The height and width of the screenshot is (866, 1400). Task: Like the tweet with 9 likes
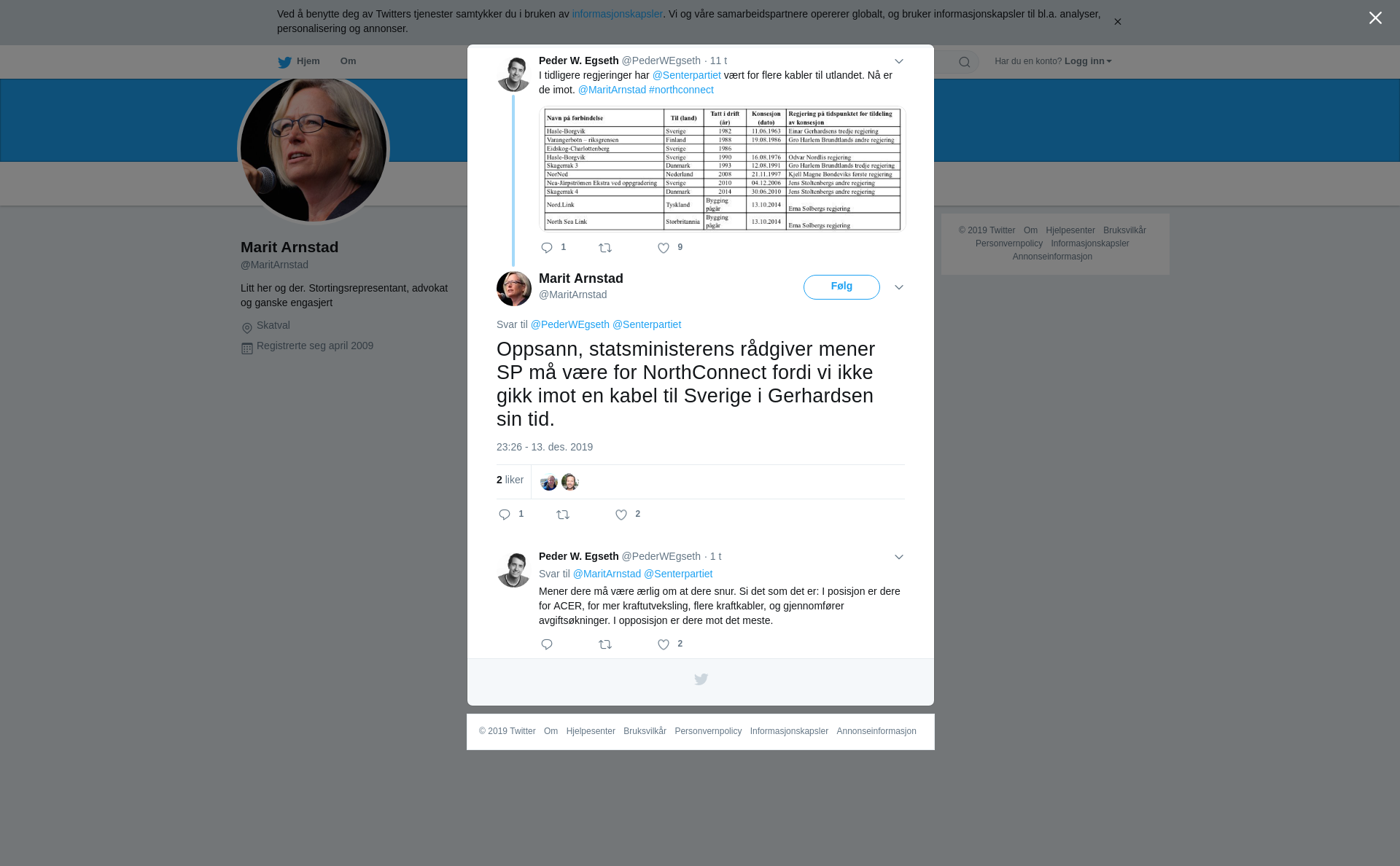click(664, 248)
